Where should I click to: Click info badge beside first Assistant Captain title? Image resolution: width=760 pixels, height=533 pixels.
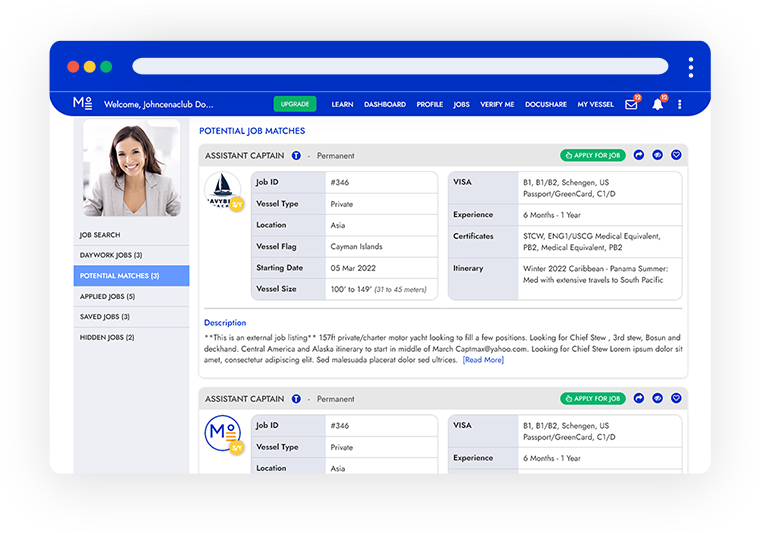tap(296, 156)
